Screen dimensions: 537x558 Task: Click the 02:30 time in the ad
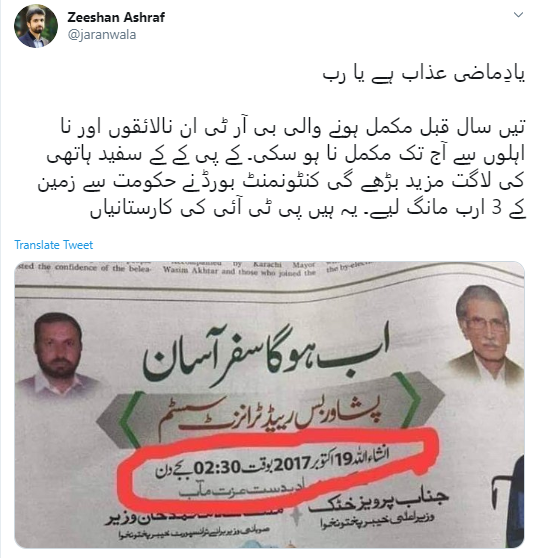click(x=217, y=468)
